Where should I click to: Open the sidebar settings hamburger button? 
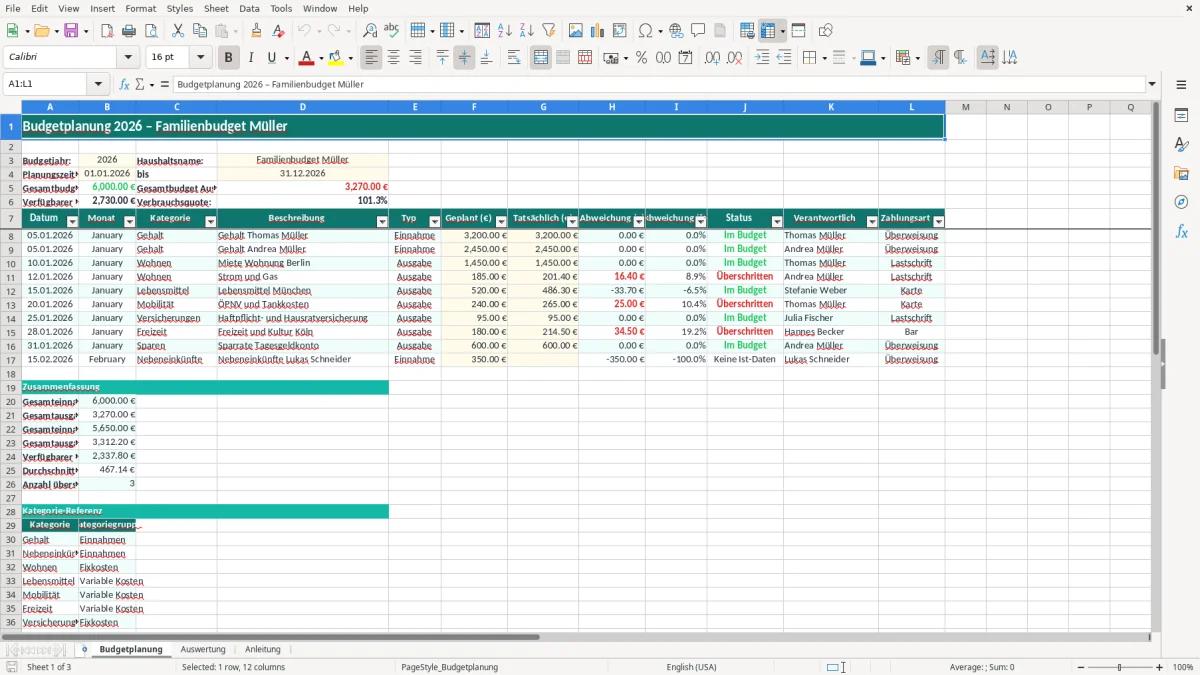click(1181, 87)
